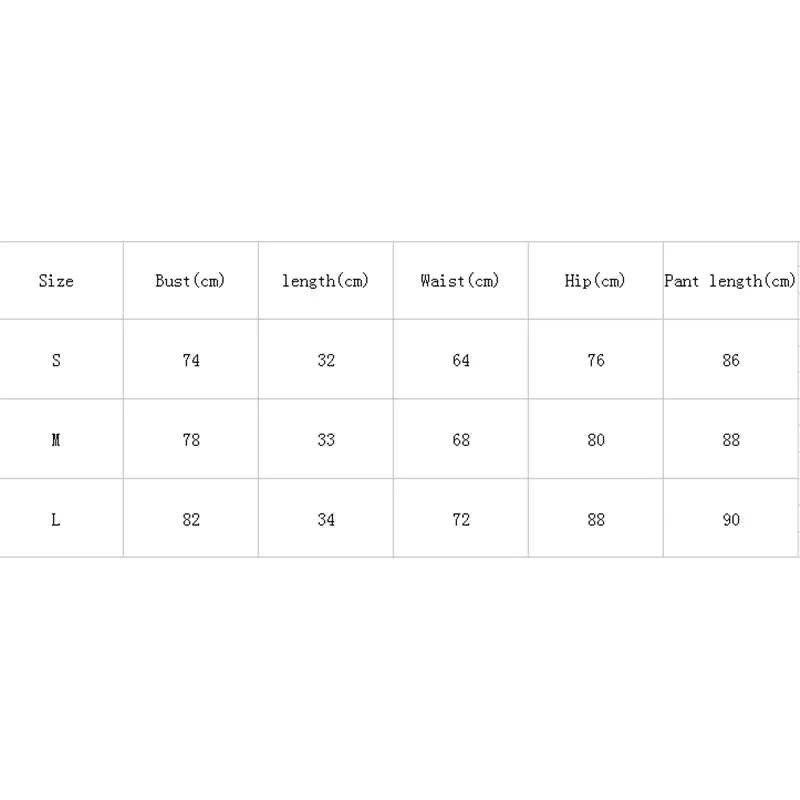Select the Pant length(cm) header
The height and width of the screenshot is (800, 800).
pos(730,281)
